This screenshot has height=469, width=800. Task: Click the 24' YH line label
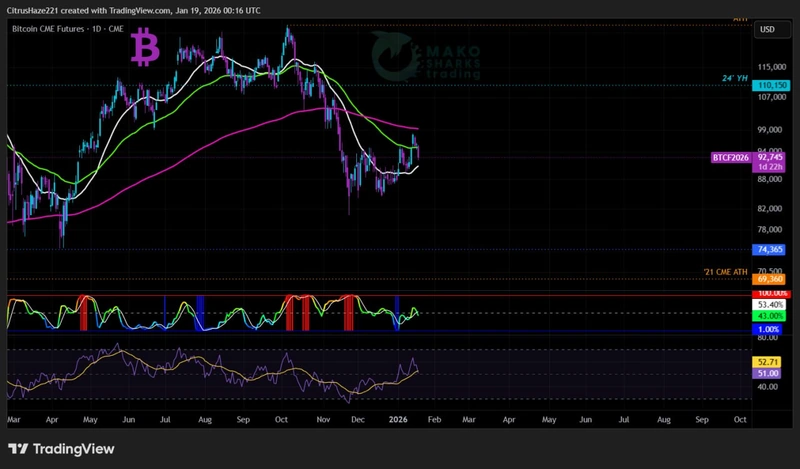point(735,77)
